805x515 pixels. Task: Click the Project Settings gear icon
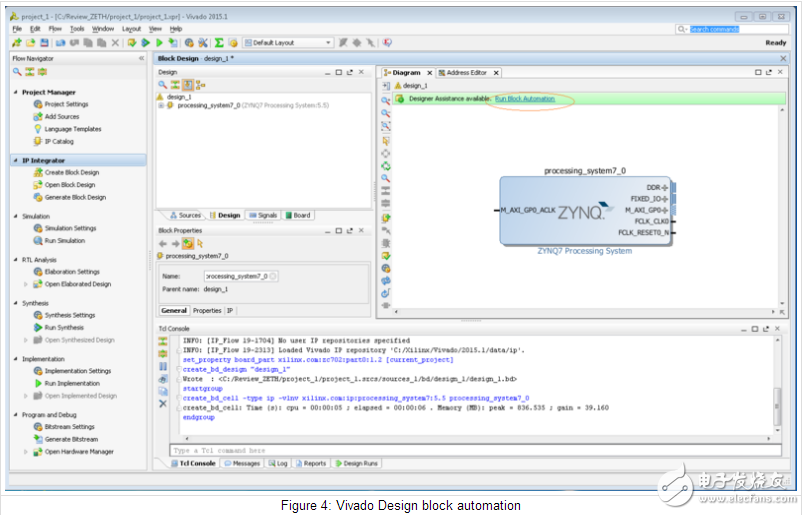(37, 104)
